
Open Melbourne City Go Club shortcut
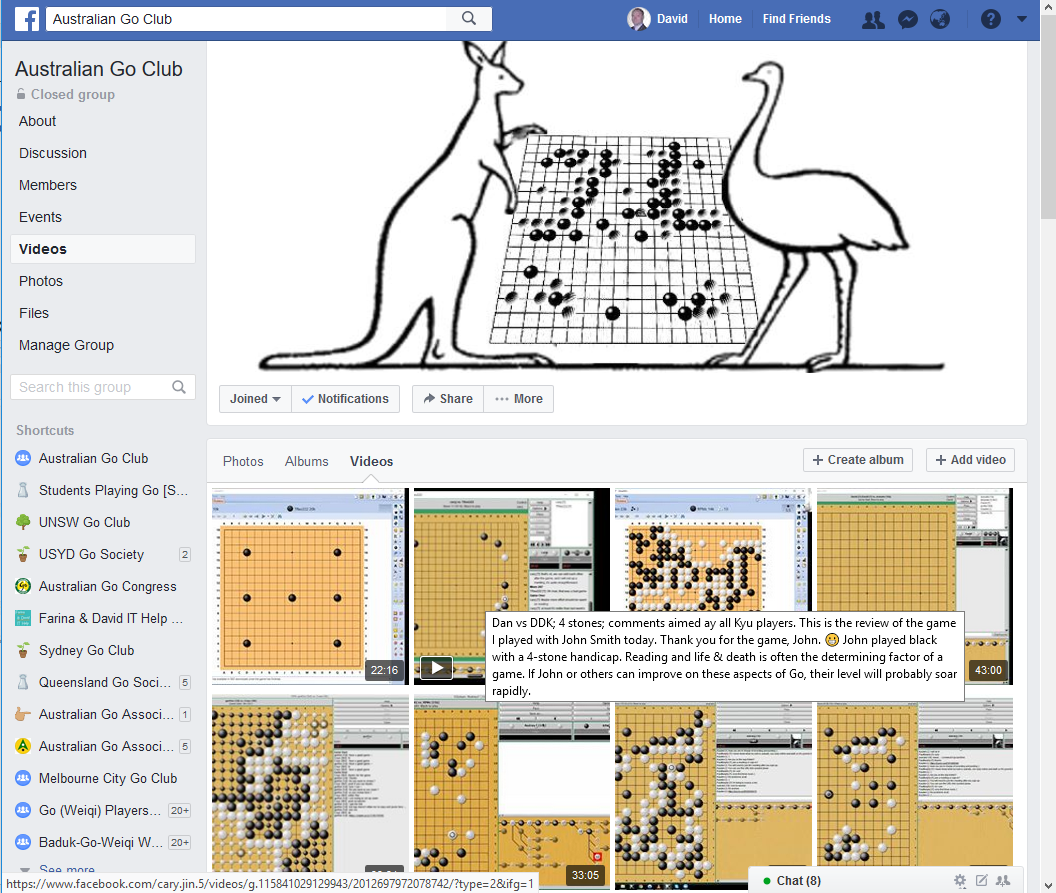coord(108,779)
